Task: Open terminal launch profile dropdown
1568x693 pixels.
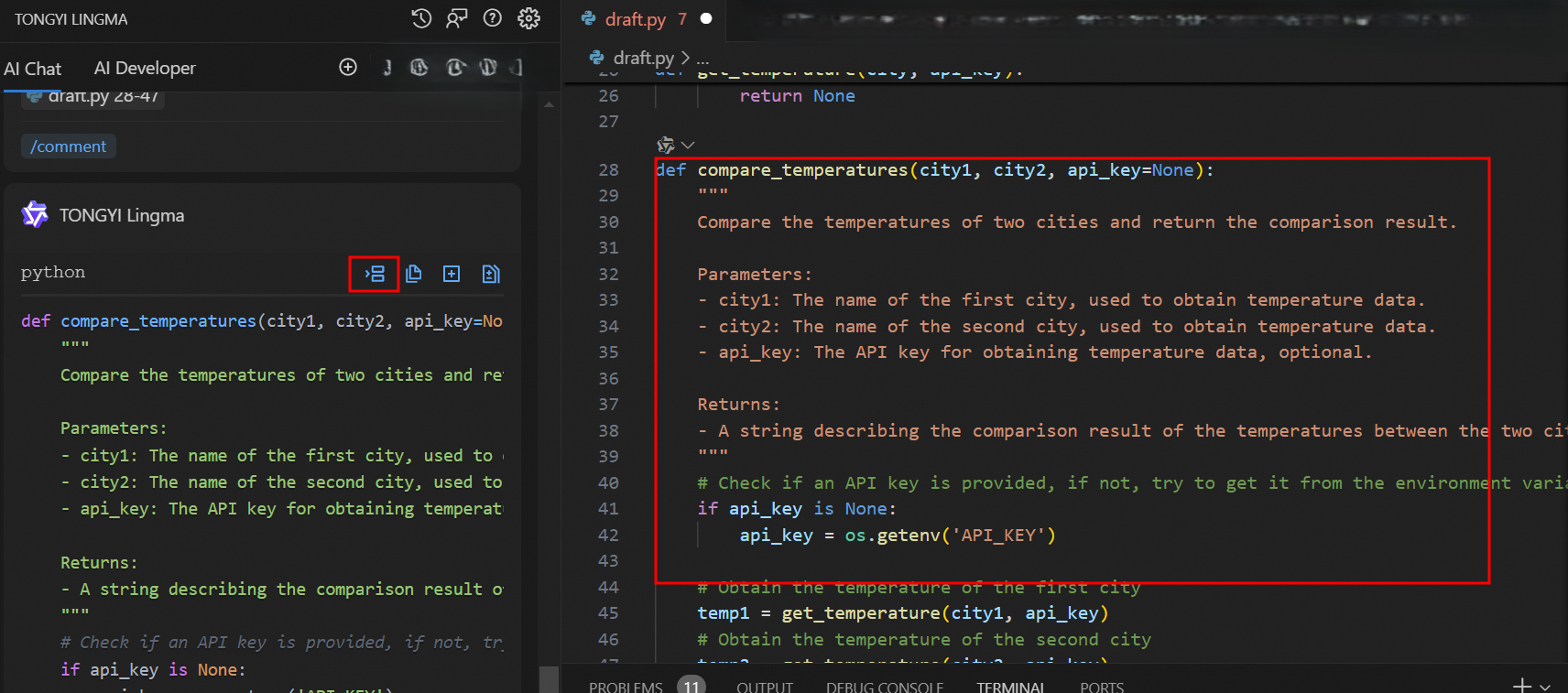Action: [1545, 687]
